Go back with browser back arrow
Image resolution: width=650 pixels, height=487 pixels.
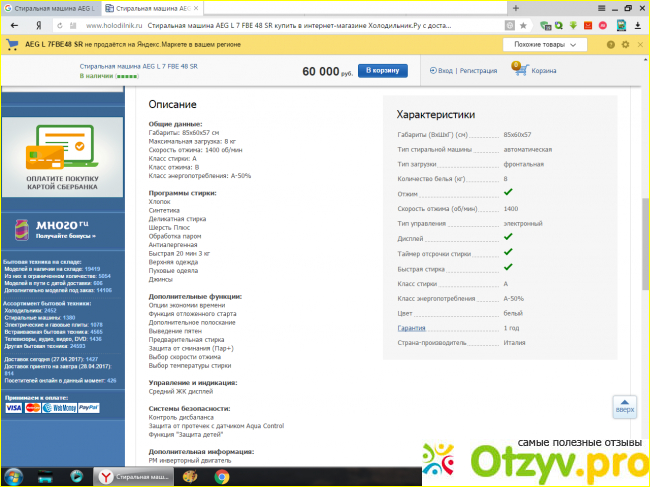click(15, 26)
